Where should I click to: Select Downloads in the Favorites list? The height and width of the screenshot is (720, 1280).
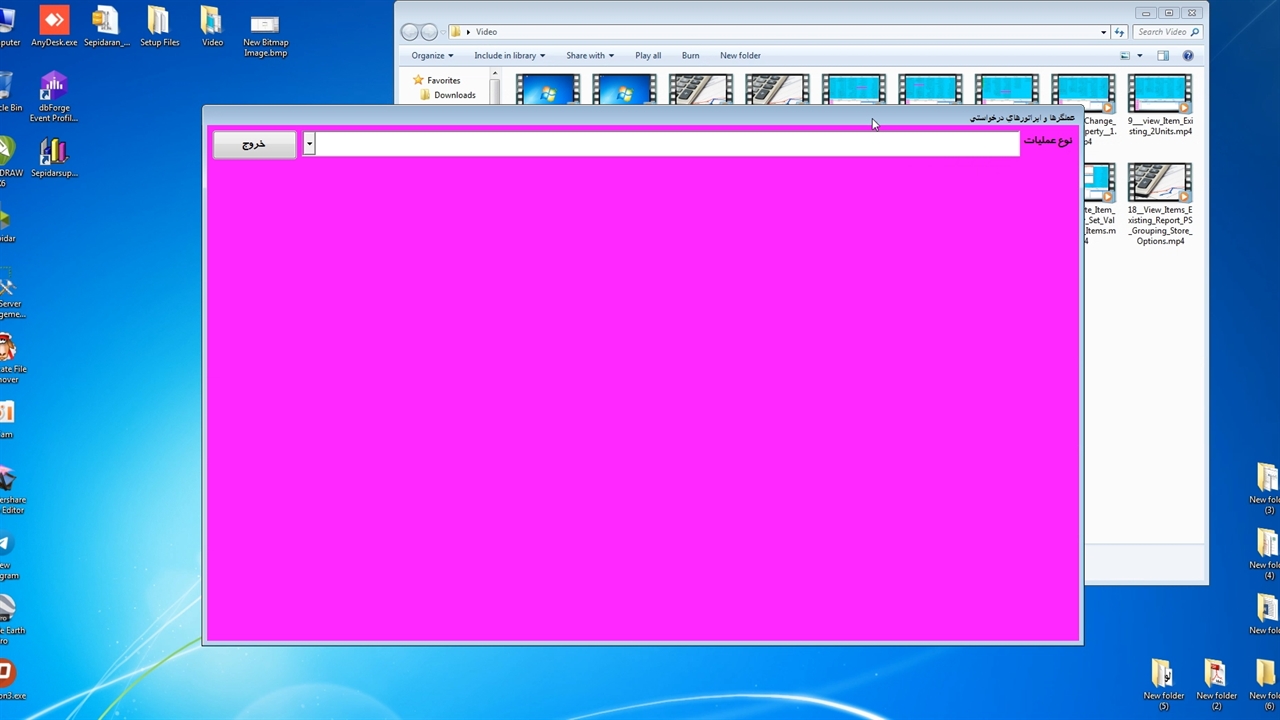(x=454, y=95)
